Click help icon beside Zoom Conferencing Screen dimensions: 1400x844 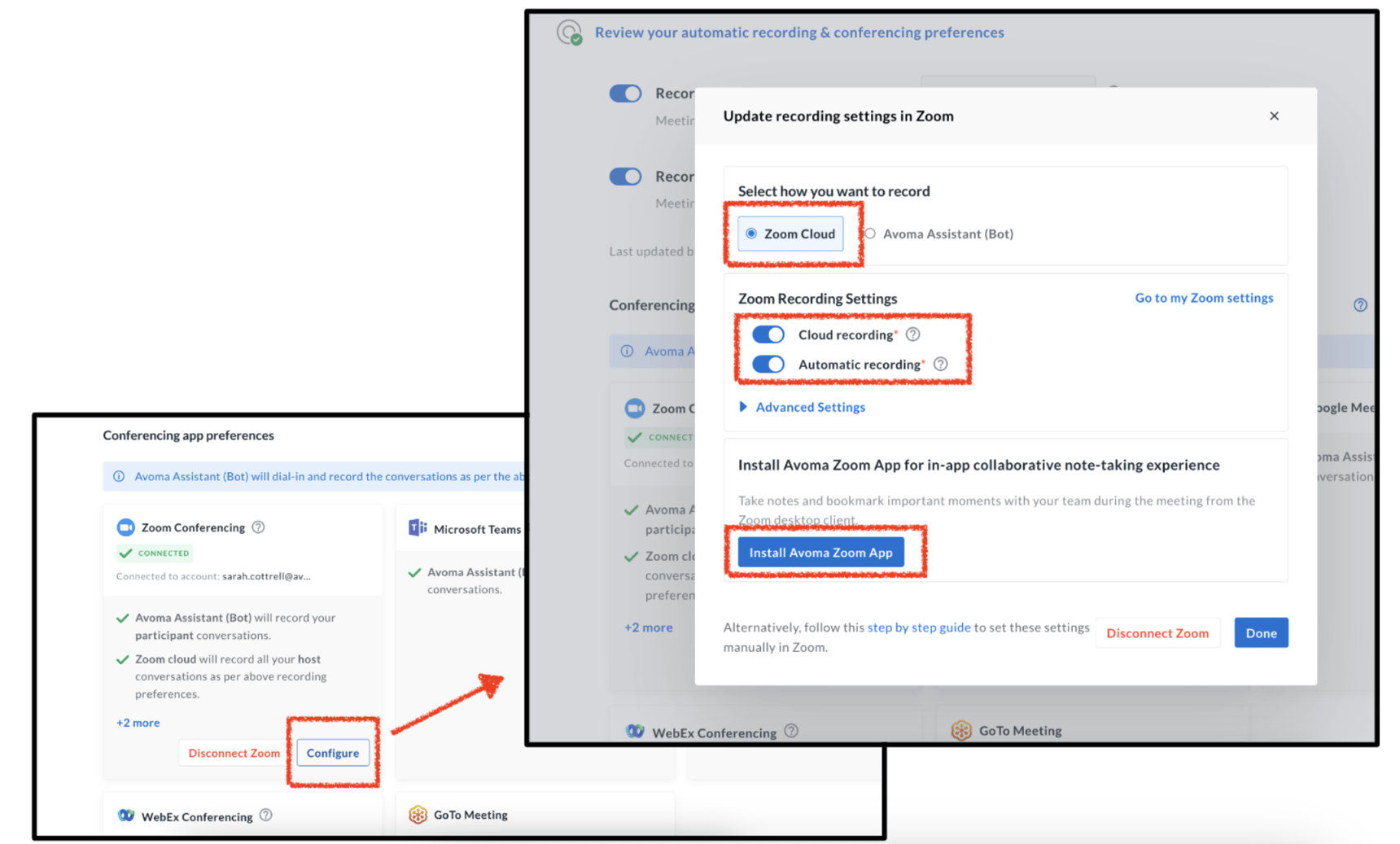[x=258, y=527]
